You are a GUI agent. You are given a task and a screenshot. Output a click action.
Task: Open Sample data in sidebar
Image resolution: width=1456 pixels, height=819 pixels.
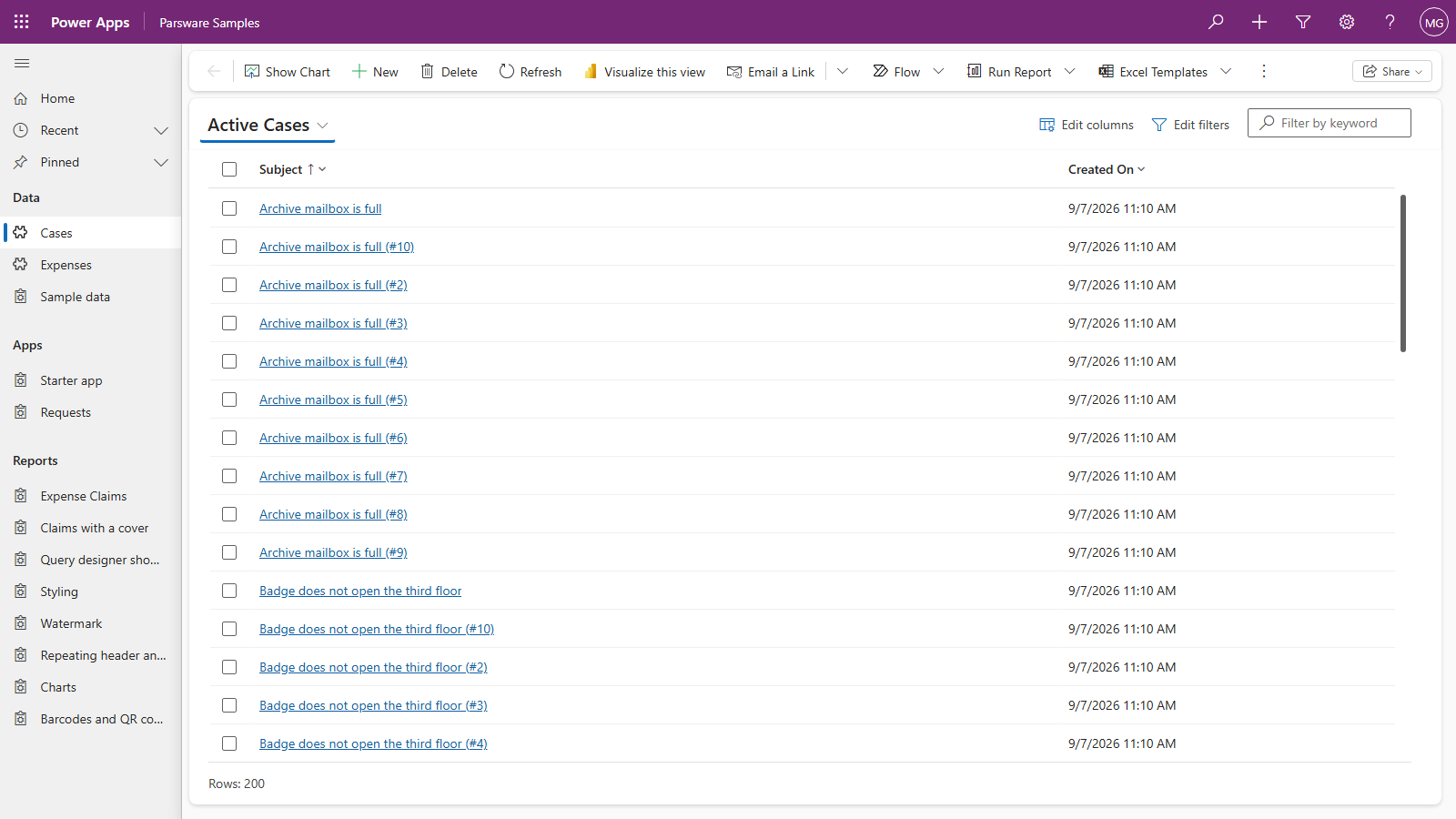[x=91, y=297]
